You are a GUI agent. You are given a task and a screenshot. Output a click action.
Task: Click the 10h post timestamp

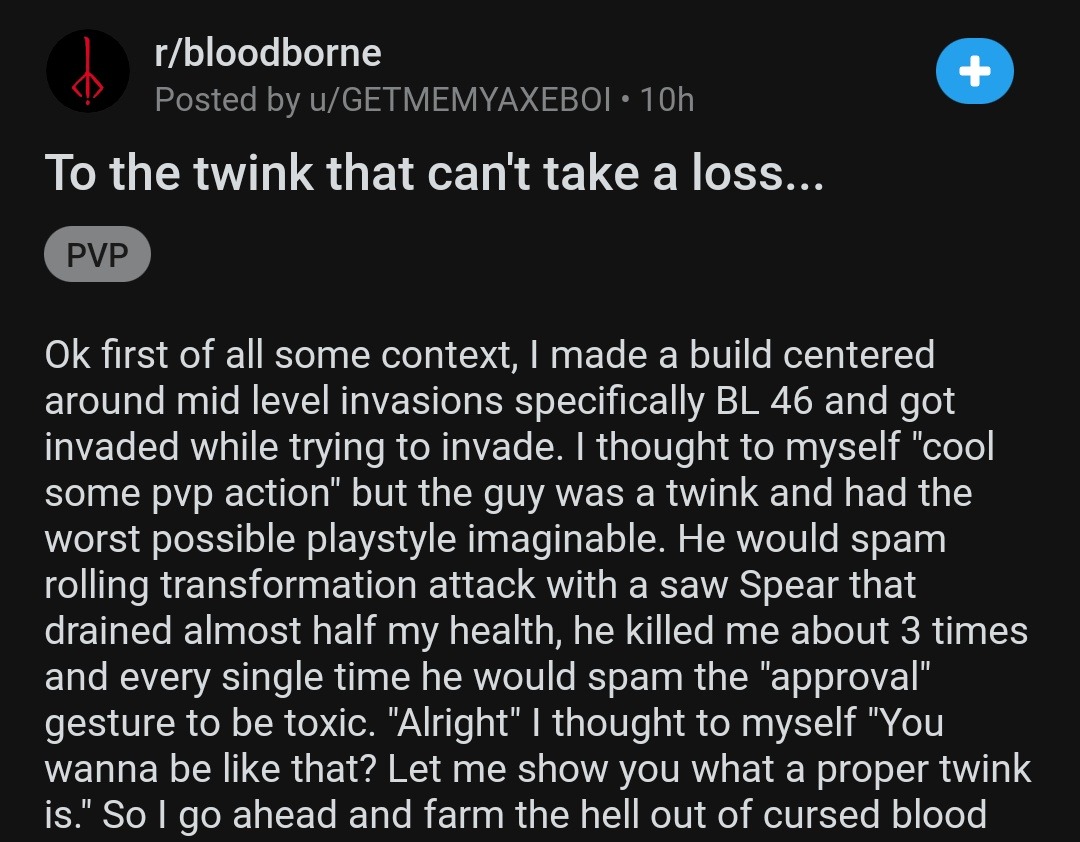666,99
